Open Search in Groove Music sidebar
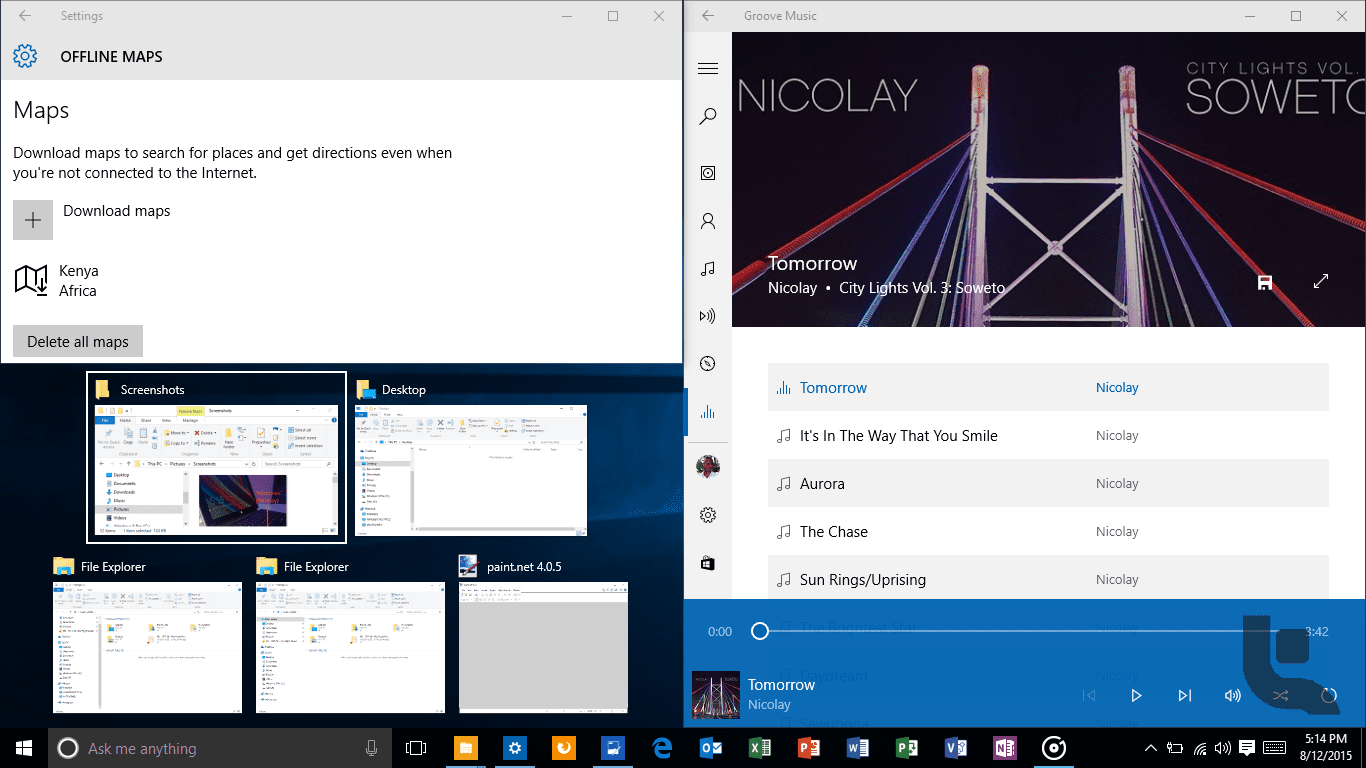The width and height of the screenshot is (1366, 768). click(708, 116)
